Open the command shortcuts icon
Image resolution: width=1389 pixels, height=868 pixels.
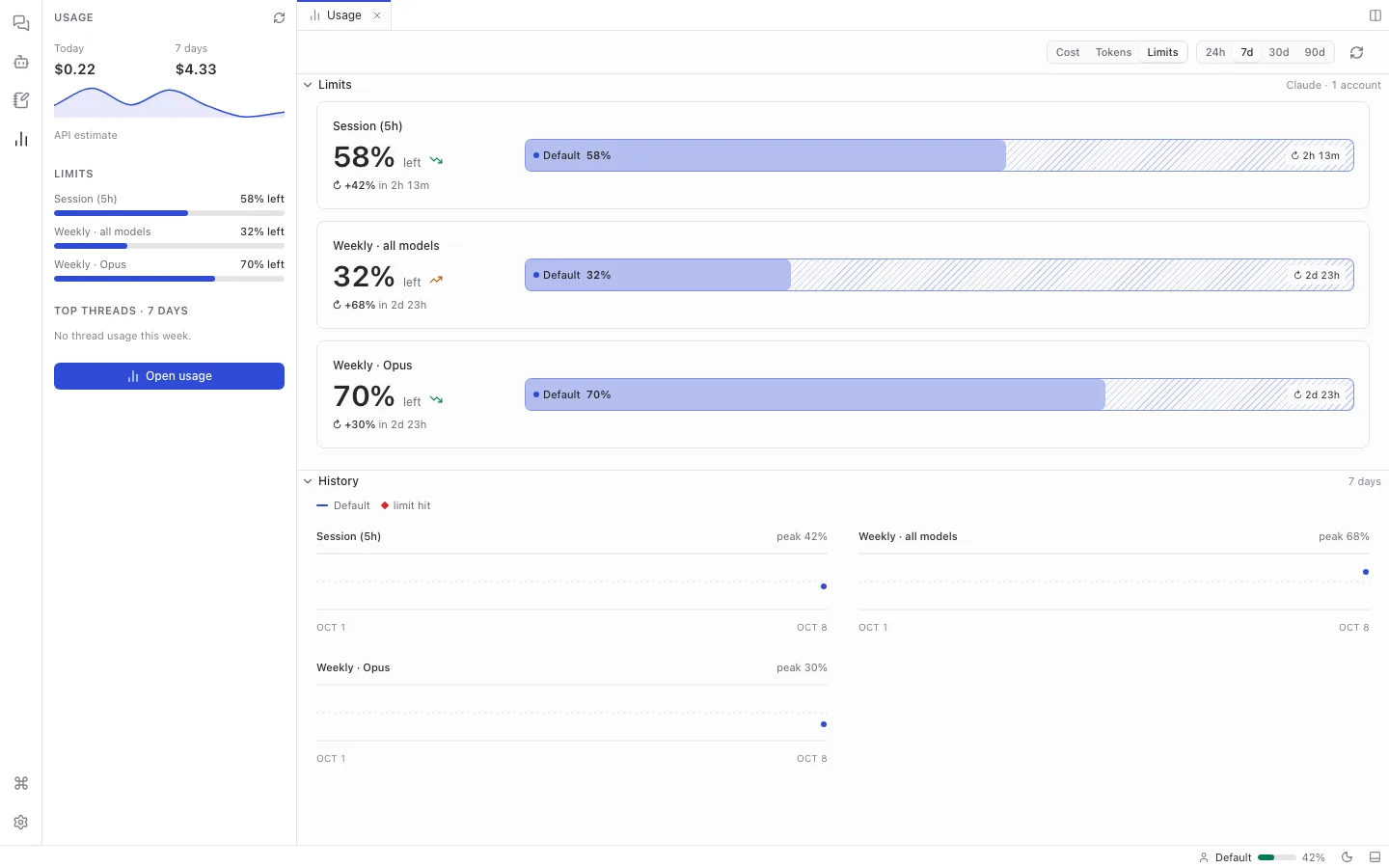tap(21, 783)
